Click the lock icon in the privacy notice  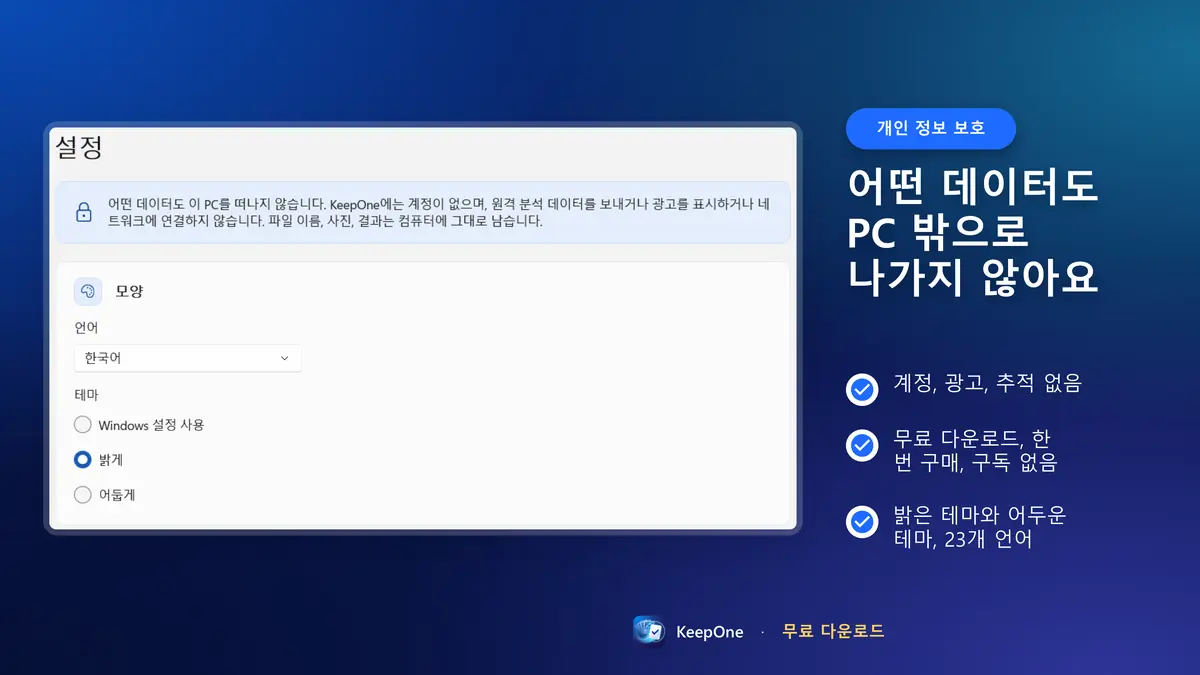coord(84,212)
